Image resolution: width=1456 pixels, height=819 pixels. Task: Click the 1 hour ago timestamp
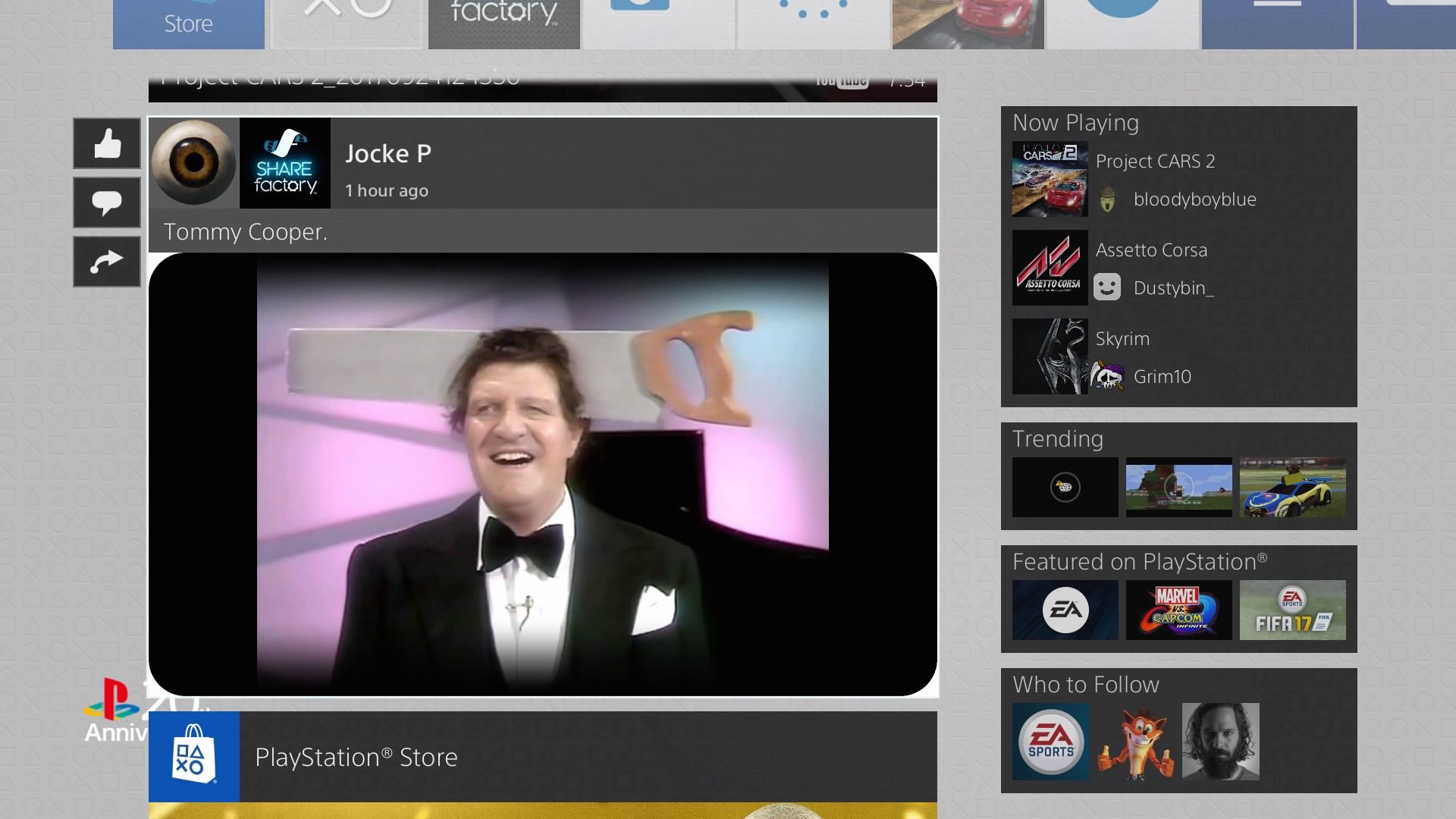tap(387, 191)
